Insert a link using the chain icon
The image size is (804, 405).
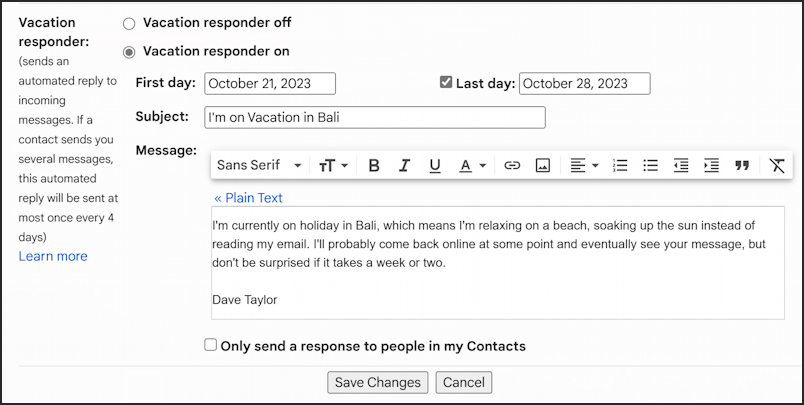click(x=512, y=166)
